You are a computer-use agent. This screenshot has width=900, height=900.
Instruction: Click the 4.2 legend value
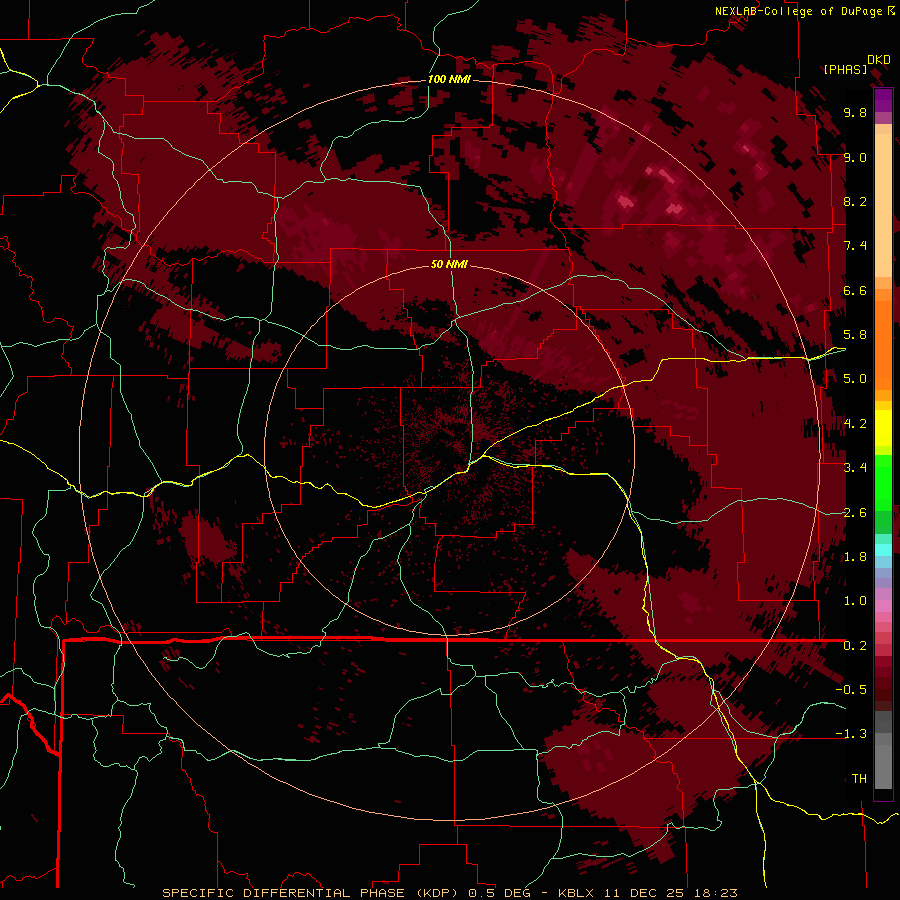point(855,424)
